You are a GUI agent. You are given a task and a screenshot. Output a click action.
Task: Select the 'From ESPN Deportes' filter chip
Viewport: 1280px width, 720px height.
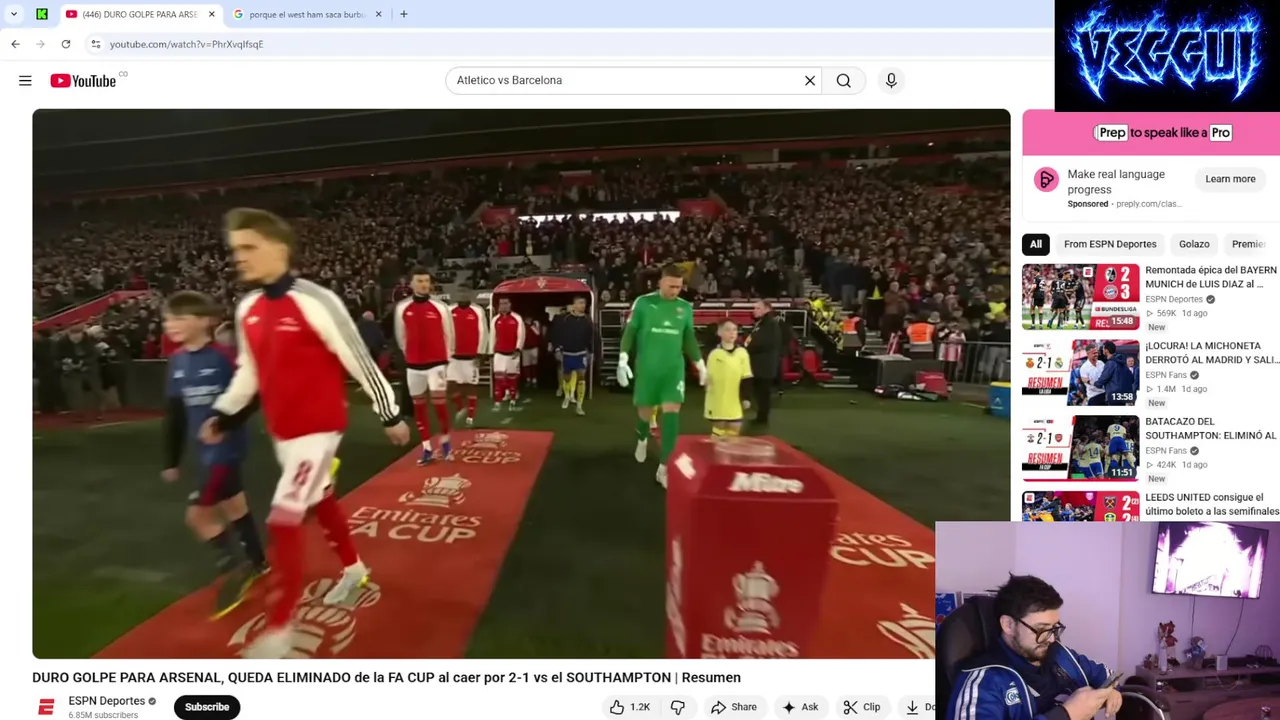(1110, 244)
